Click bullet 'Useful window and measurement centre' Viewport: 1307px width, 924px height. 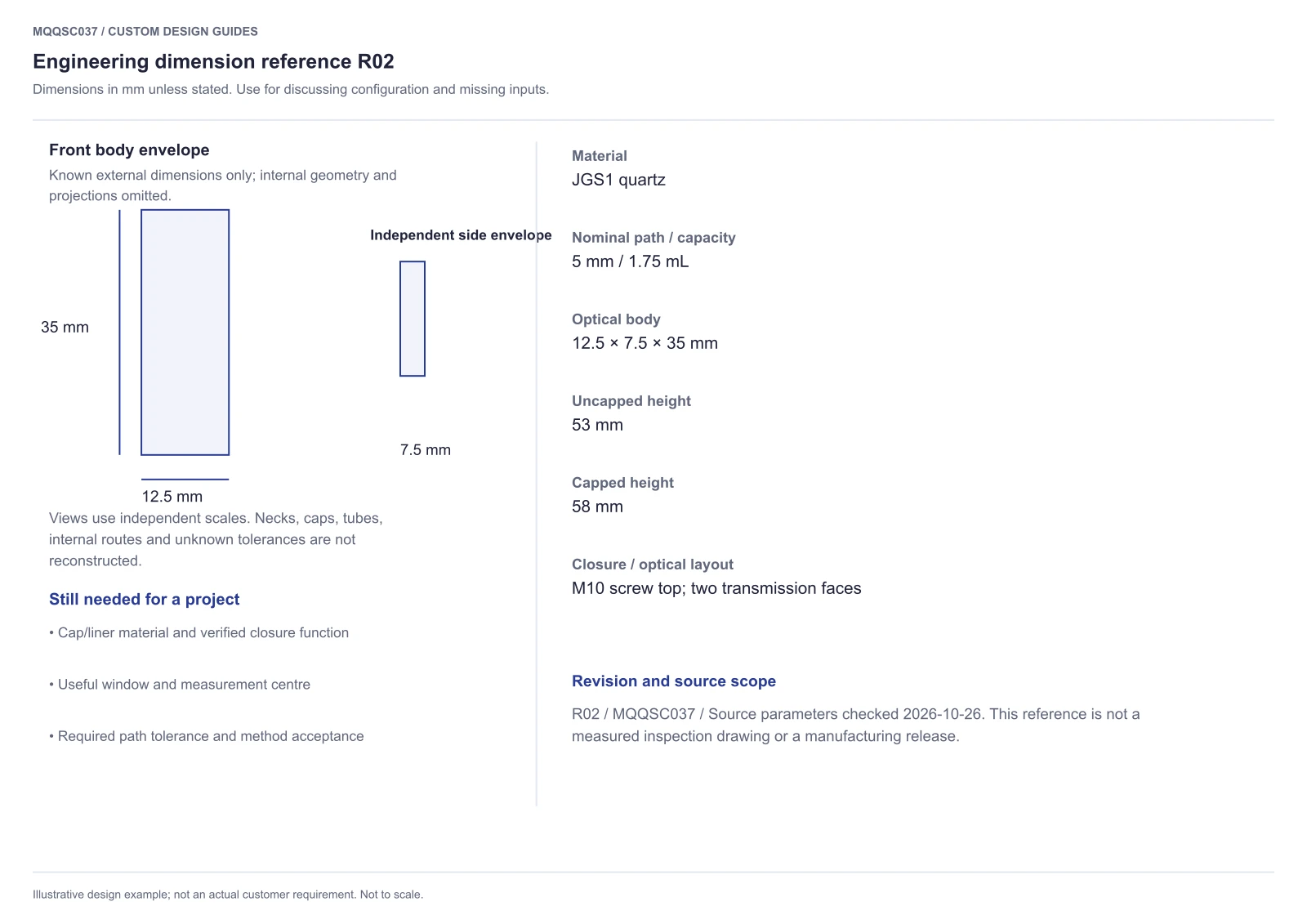(x=180, y=684)
